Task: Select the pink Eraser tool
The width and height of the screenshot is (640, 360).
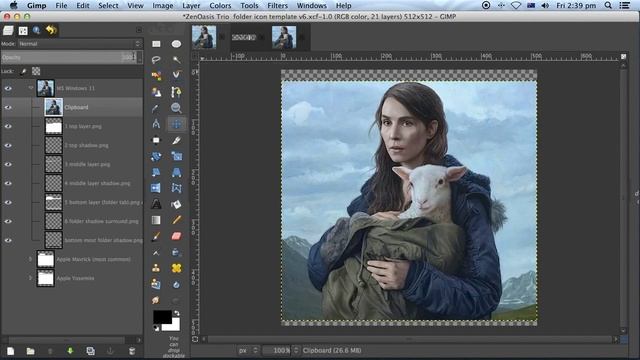Action: pyautogui.click(x=176, y=236)
